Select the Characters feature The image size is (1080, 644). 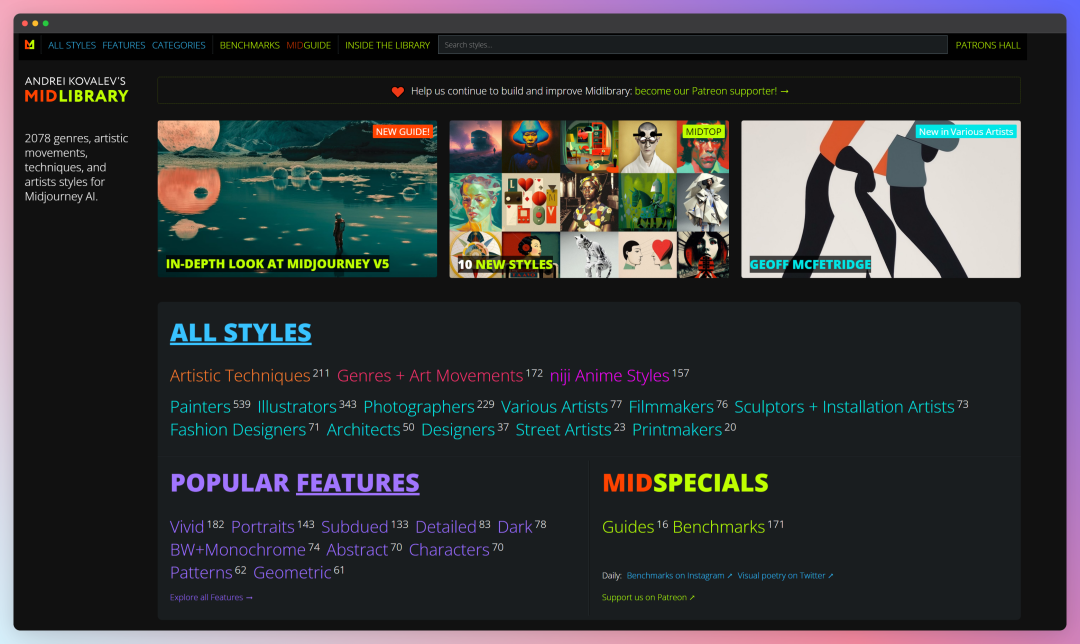pos(449,550)
